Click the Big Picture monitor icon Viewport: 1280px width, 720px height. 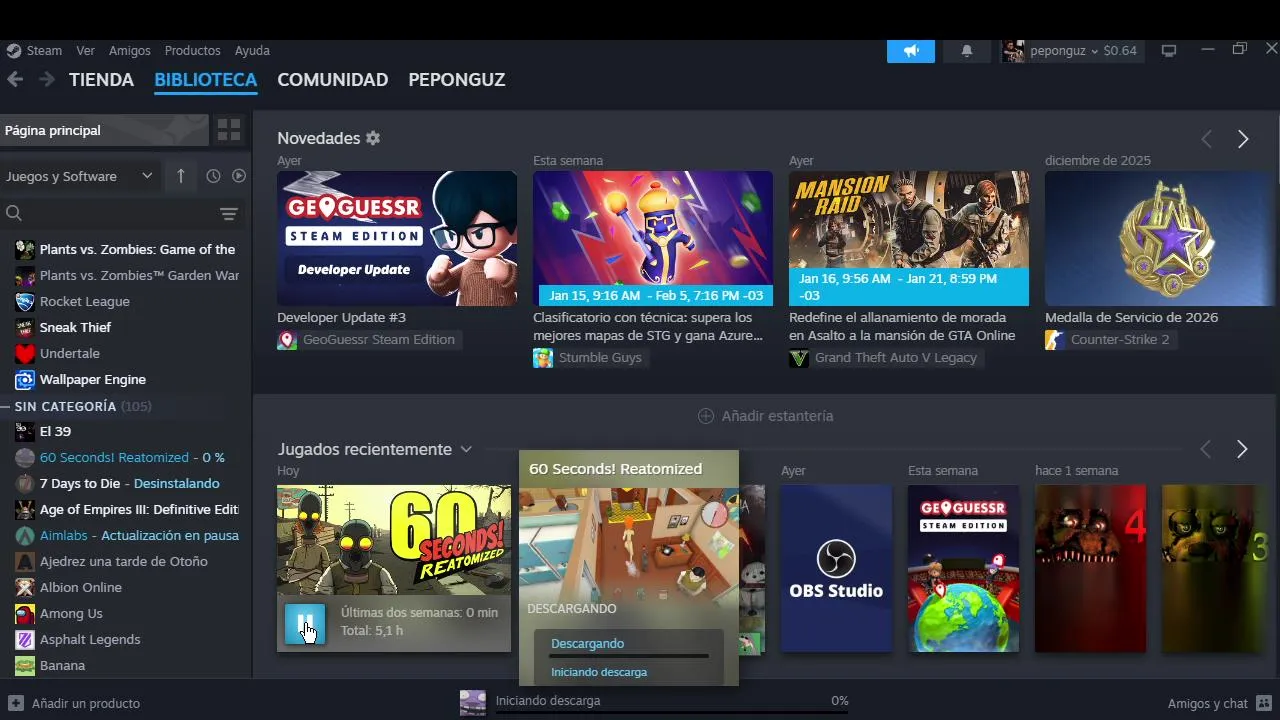click(1168, 51)
